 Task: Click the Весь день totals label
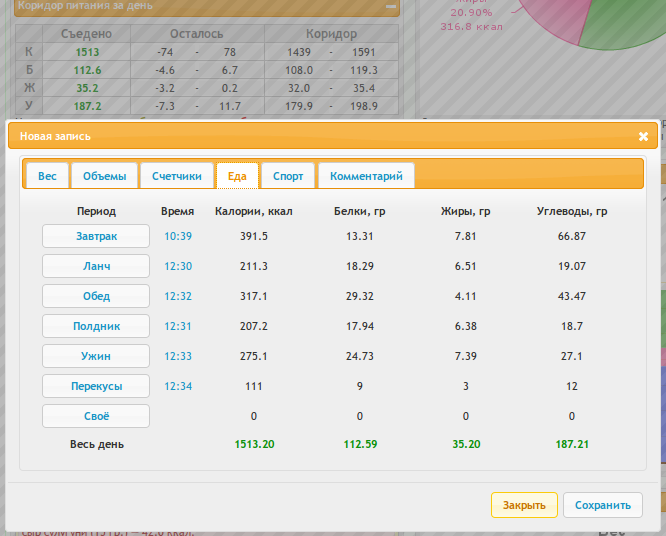[97, 444]
